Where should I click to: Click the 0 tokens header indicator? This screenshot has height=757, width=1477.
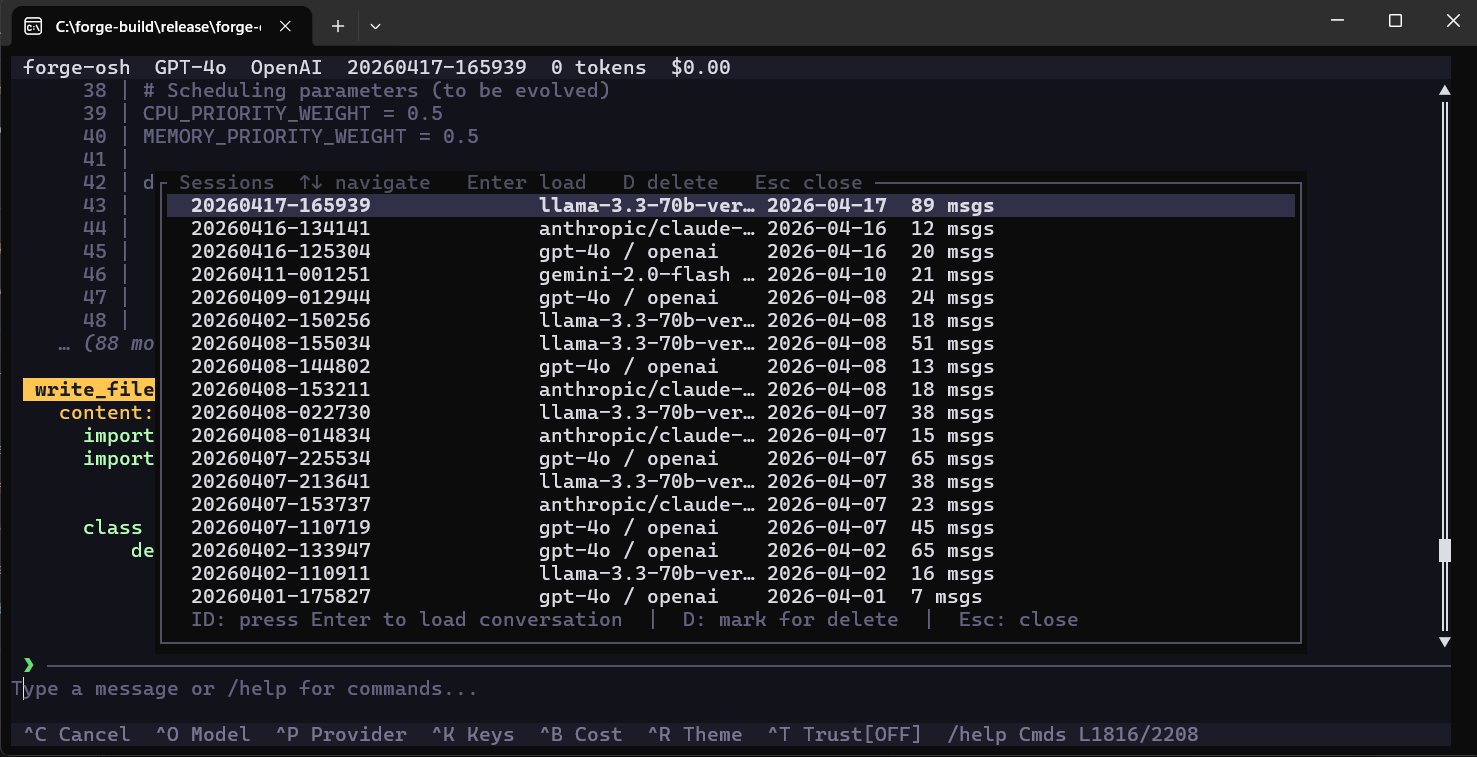point(599,68)
